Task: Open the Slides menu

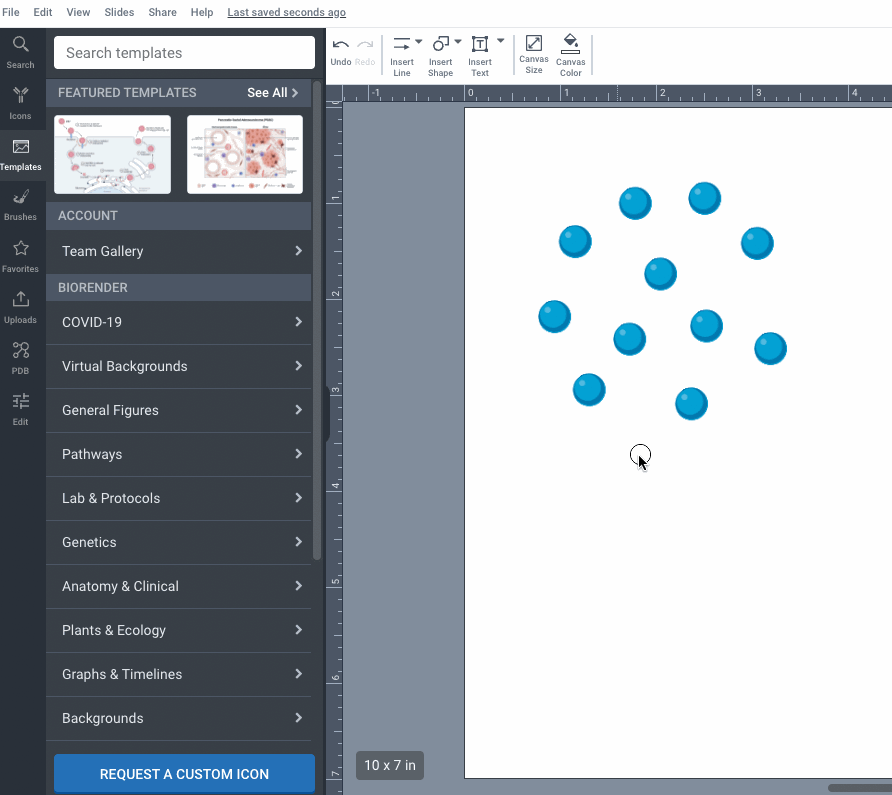Action: click(x=119, y=12)
